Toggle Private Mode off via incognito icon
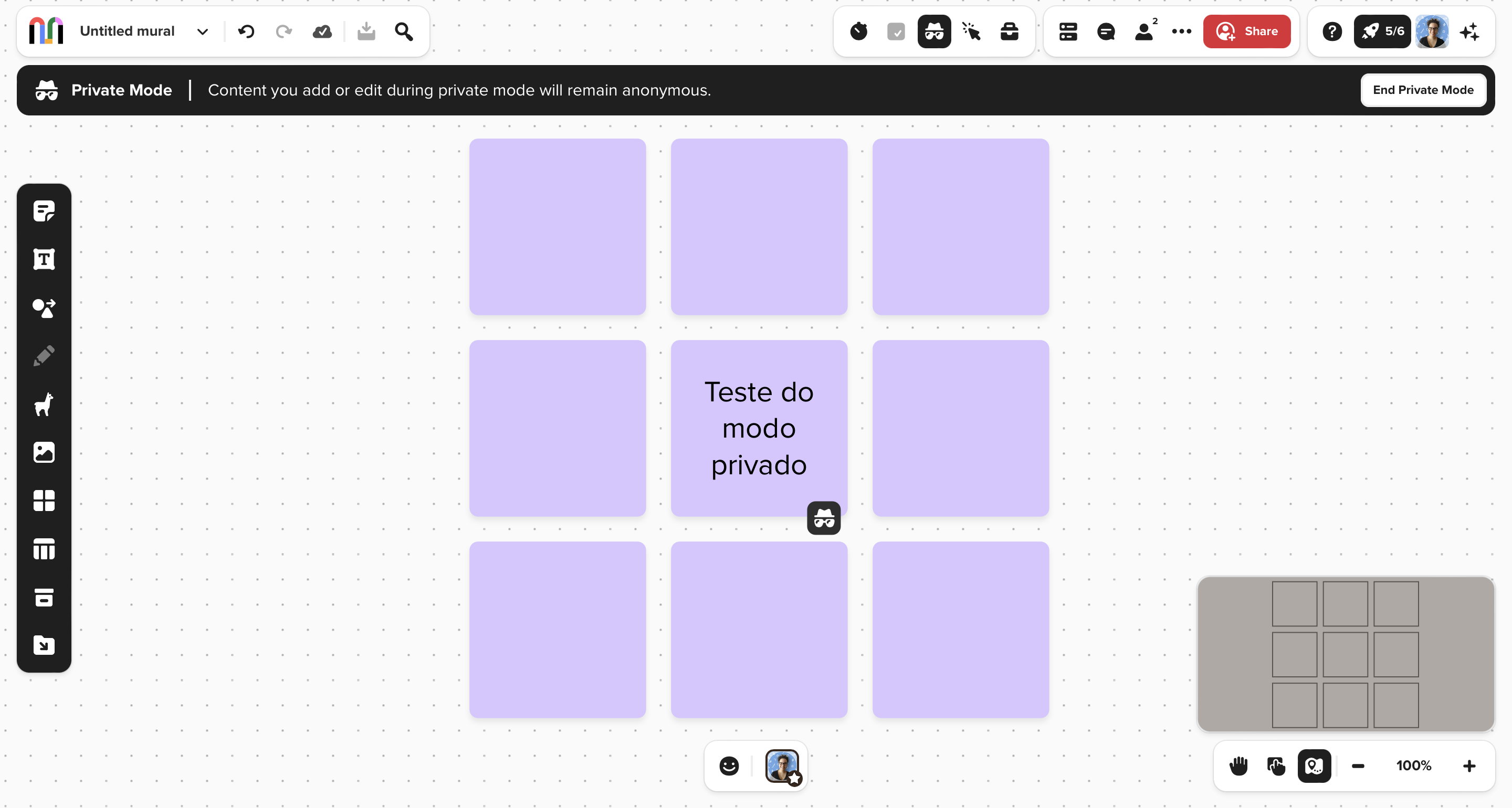Viewport: 1512px width, 808px height. [x=934, y=31]
